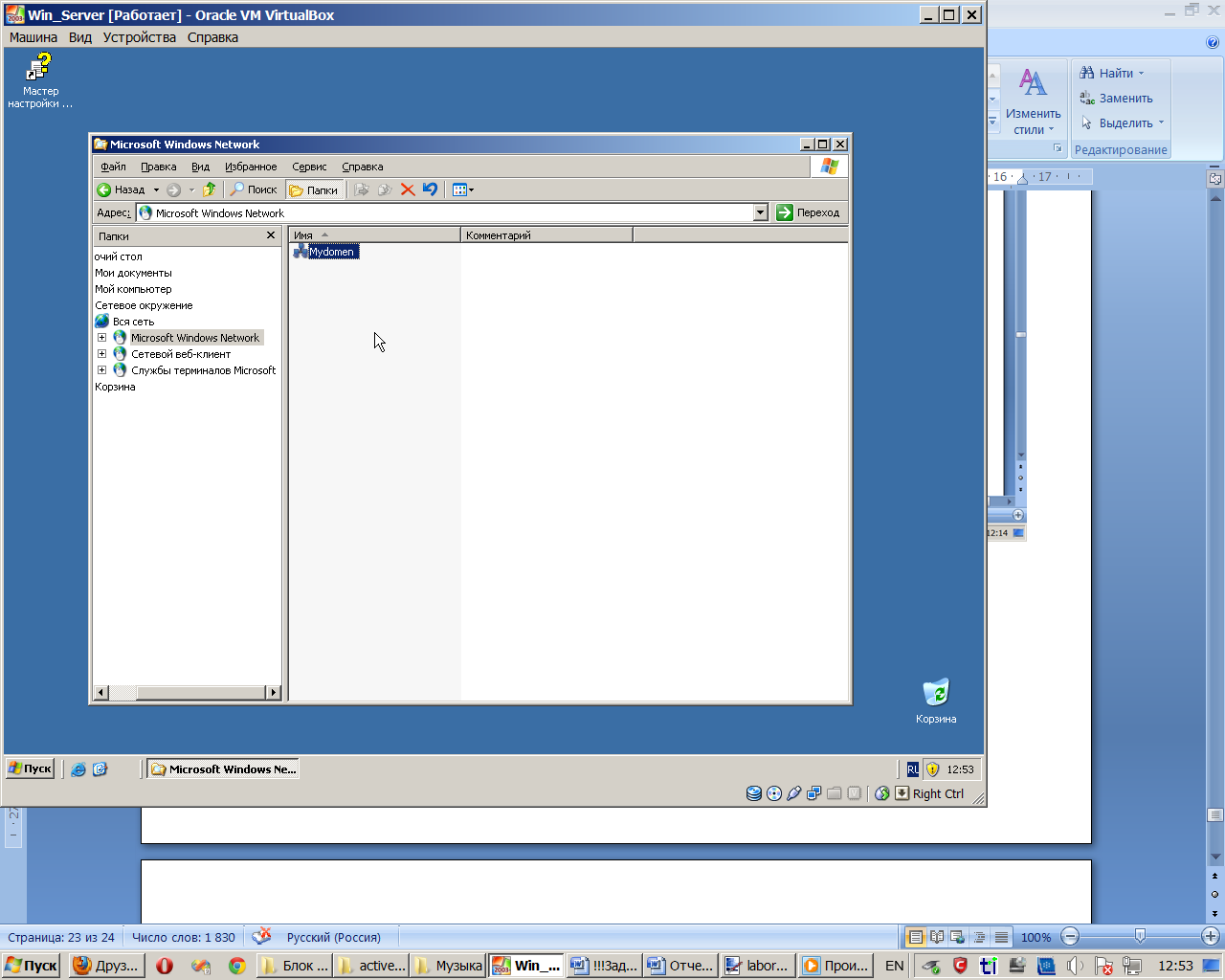Open the Сервис menu in Explorer
This screenshot has width=1225, height=980.
(x=309, y=167)
